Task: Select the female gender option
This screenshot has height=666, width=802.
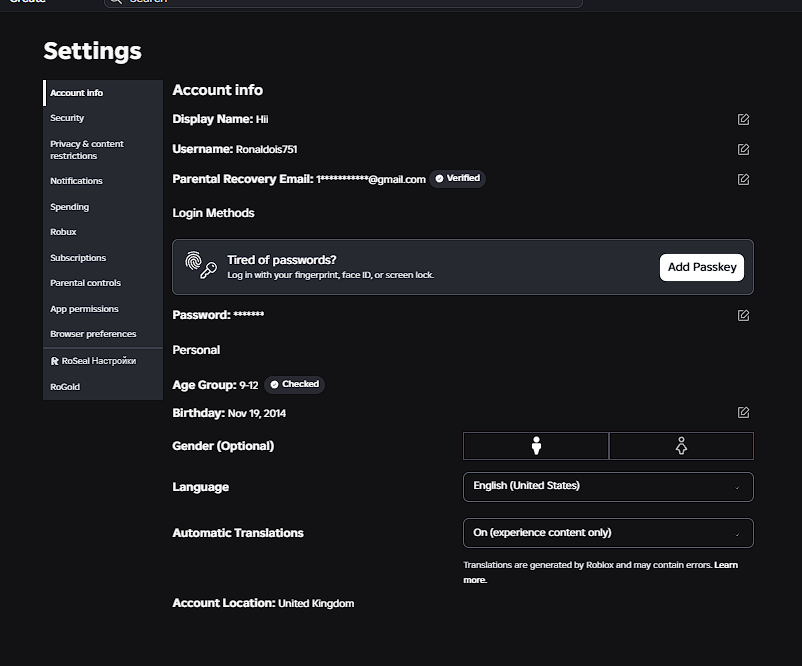Action: pos(681,446)
